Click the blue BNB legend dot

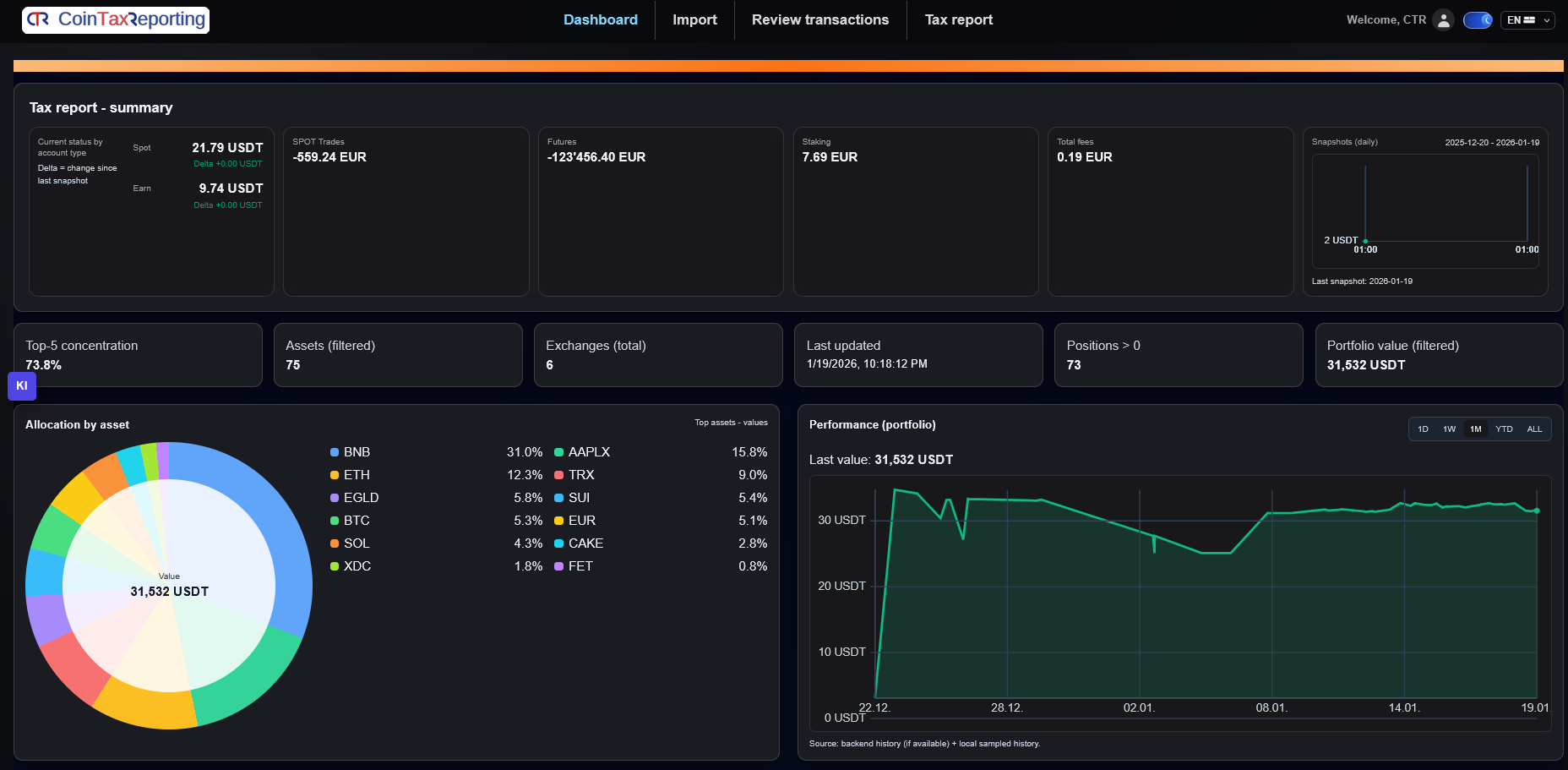(x=334, y=452)
